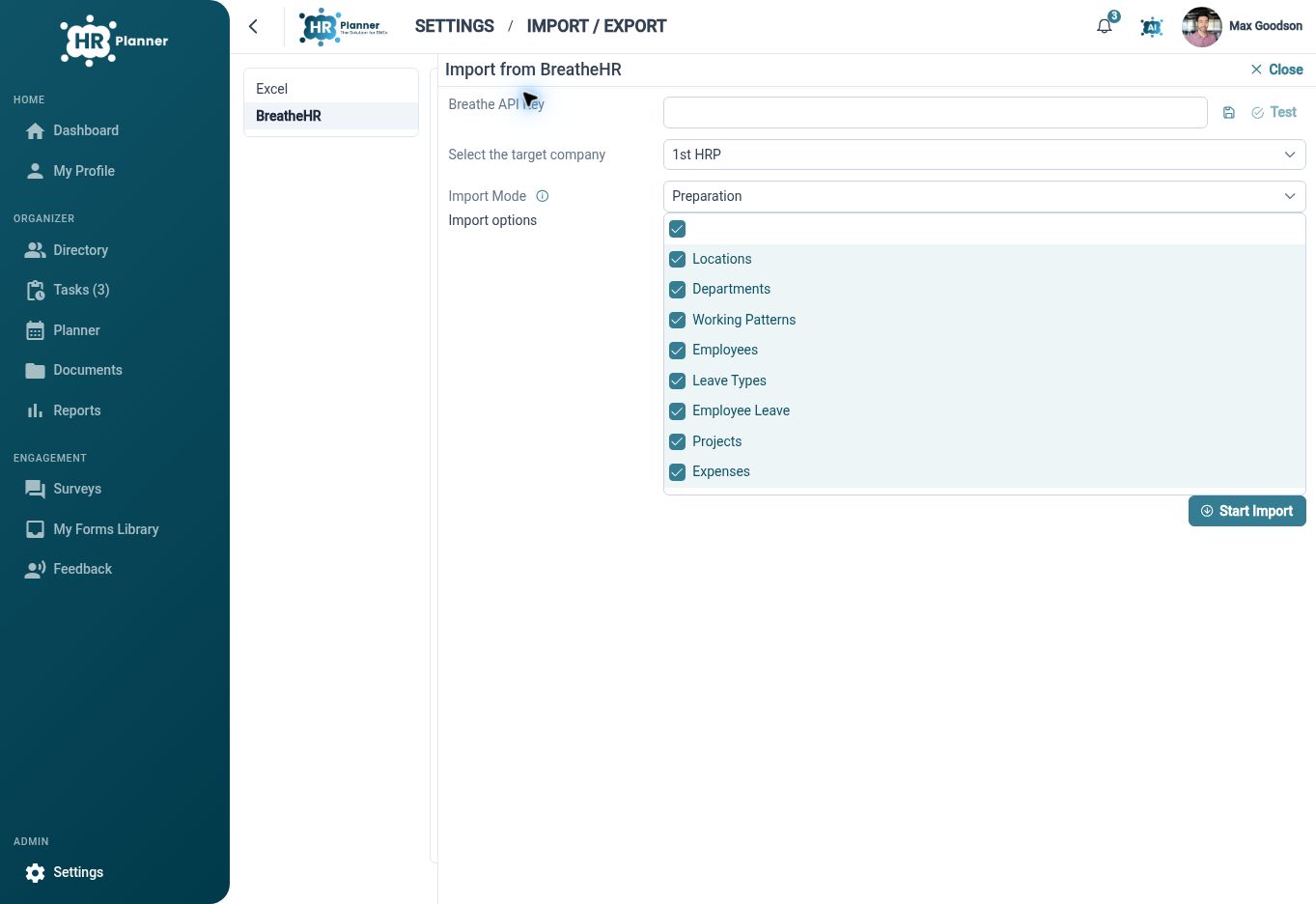The image size is (1316, 904).
Task: Click the back arrow in the header
Action: pyautogui.click(x=253, y=26)
